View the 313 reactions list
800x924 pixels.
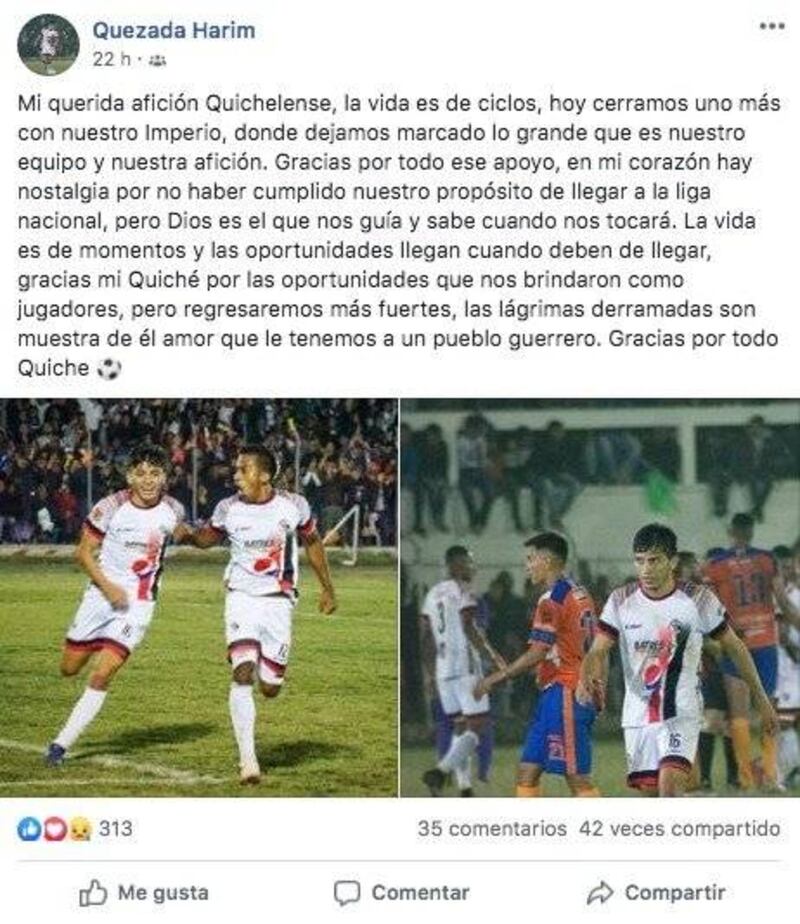point(115,829)
